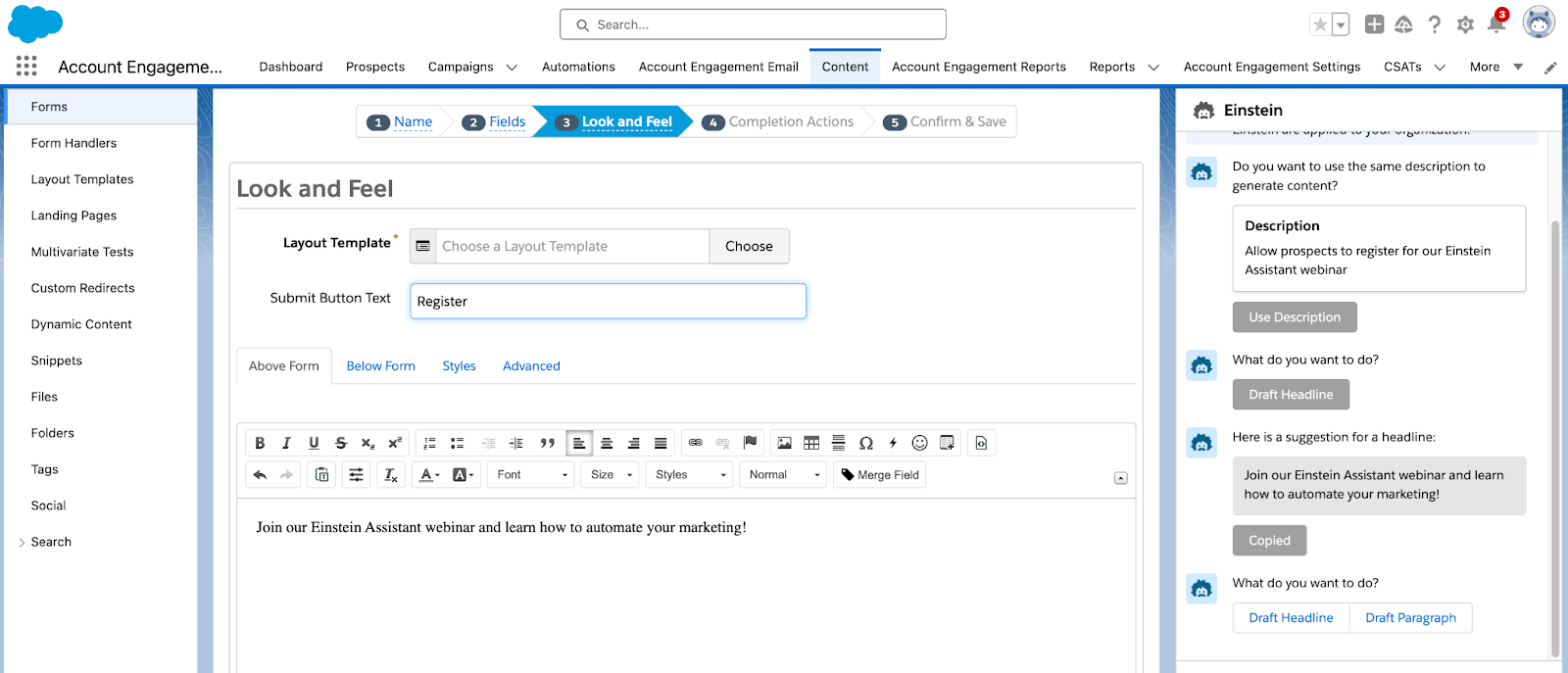
Task: Favorite this page with the star
Action: (1320, 24)
